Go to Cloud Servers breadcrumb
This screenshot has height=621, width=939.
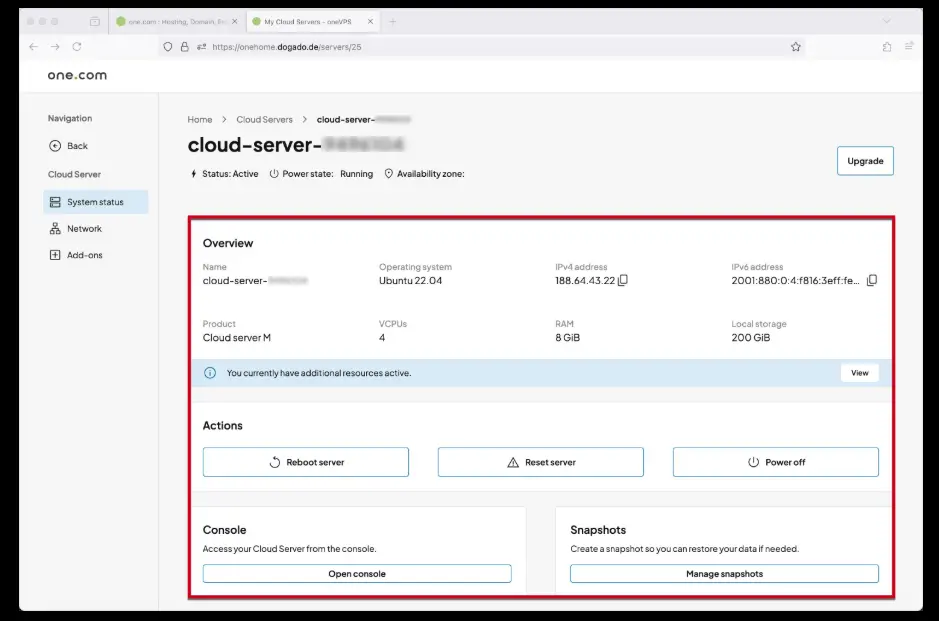click(x=265, y=120)
